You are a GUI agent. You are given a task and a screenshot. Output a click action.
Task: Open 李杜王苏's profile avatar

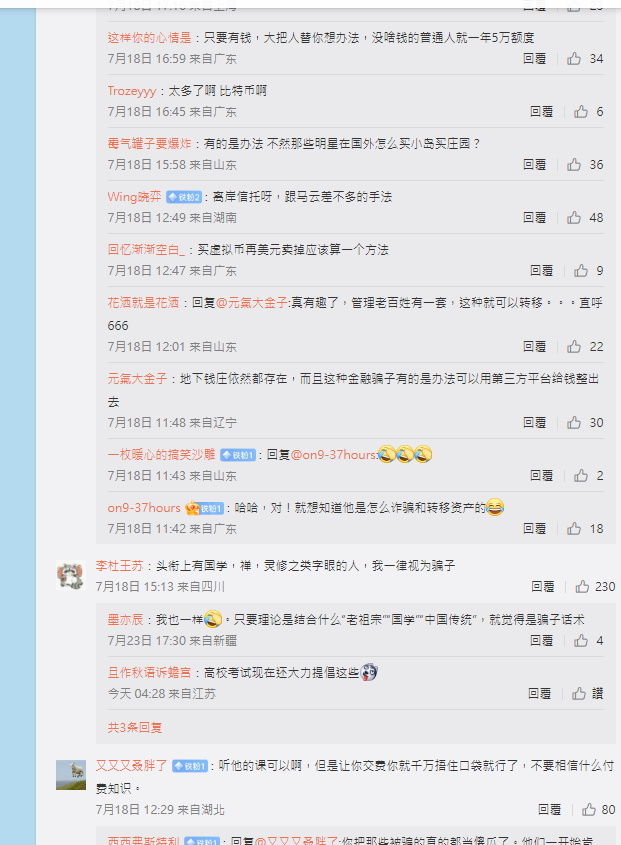coord(71,575)
